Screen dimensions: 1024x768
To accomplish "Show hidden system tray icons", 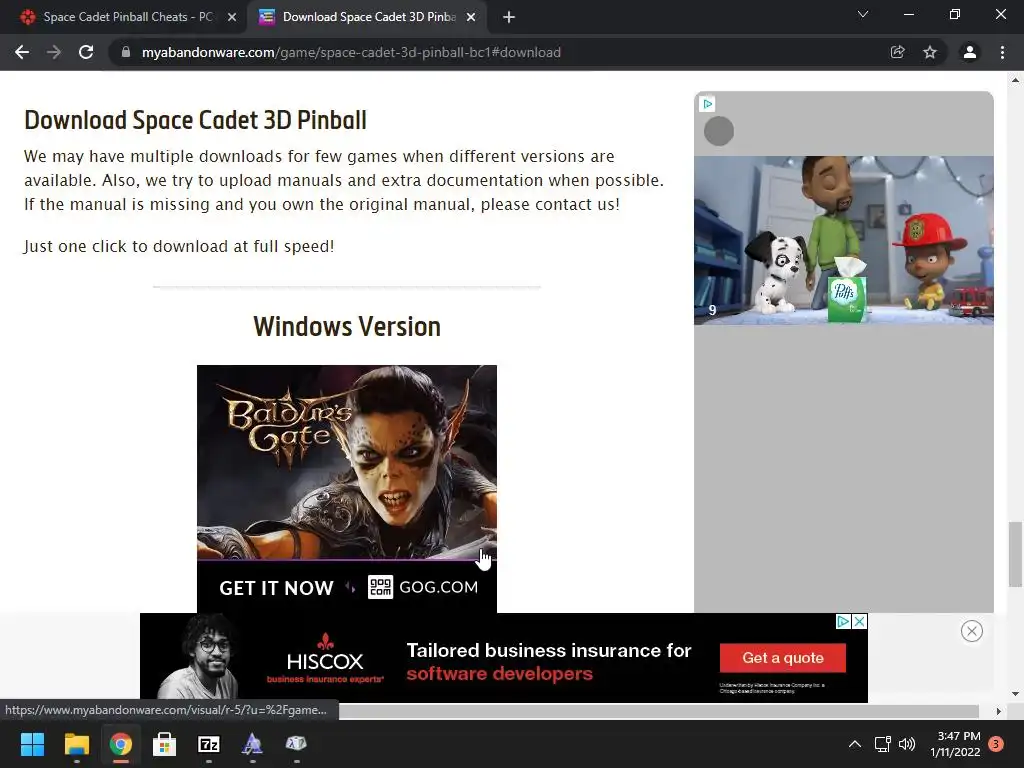I will pos(855,744).
